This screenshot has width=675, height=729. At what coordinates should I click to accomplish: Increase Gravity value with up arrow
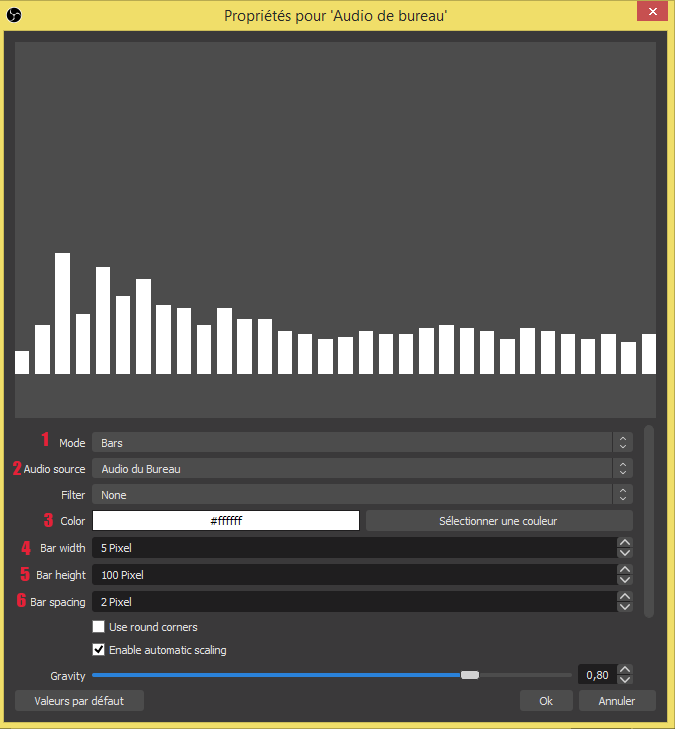[625, 670]
